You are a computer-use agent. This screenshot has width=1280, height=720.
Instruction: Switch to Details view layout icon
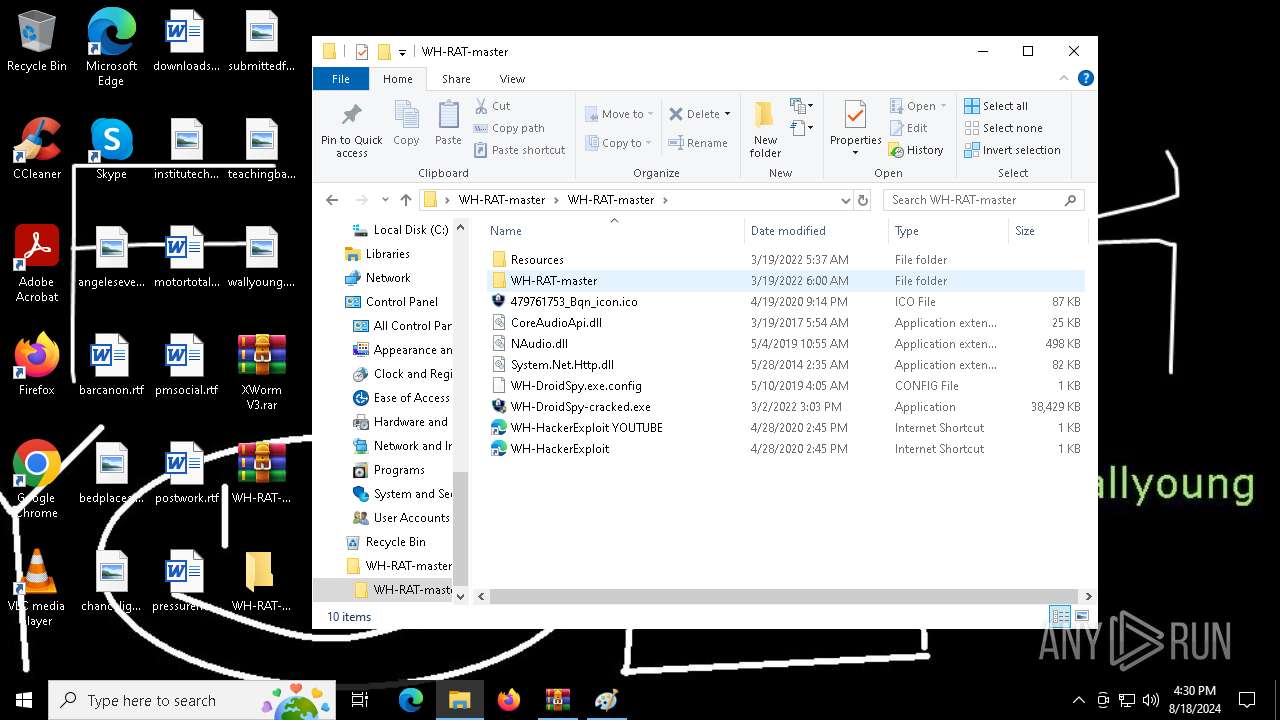1060,617
